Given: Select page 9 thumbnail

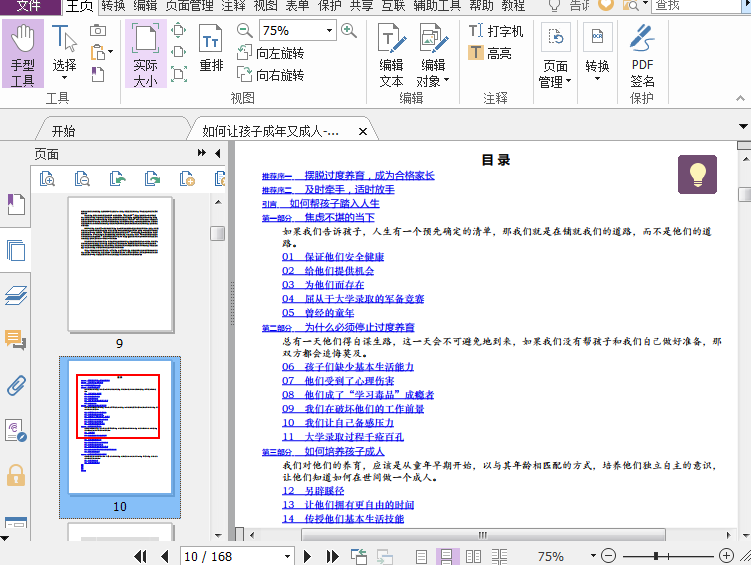Looking at the screenshot, I should click(x=120, y=265).
